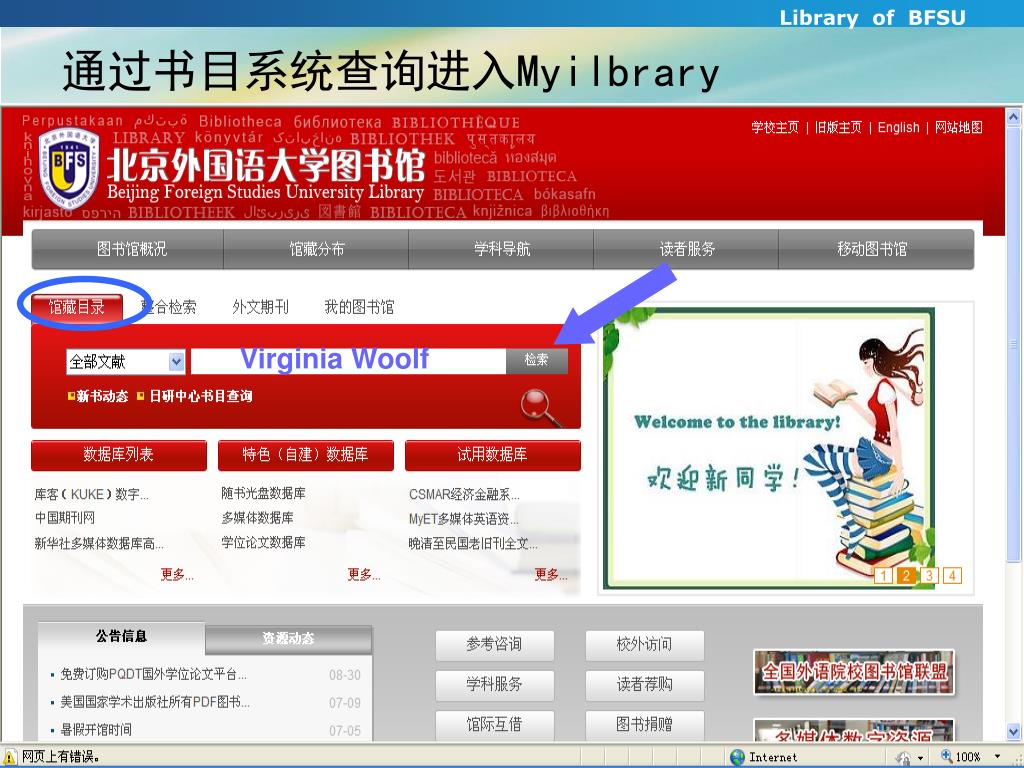Screen dimensions: 1024x768
Task: Open the 美国国家学术出版社所有PDF图书 notice
Action: click(155, 702)
